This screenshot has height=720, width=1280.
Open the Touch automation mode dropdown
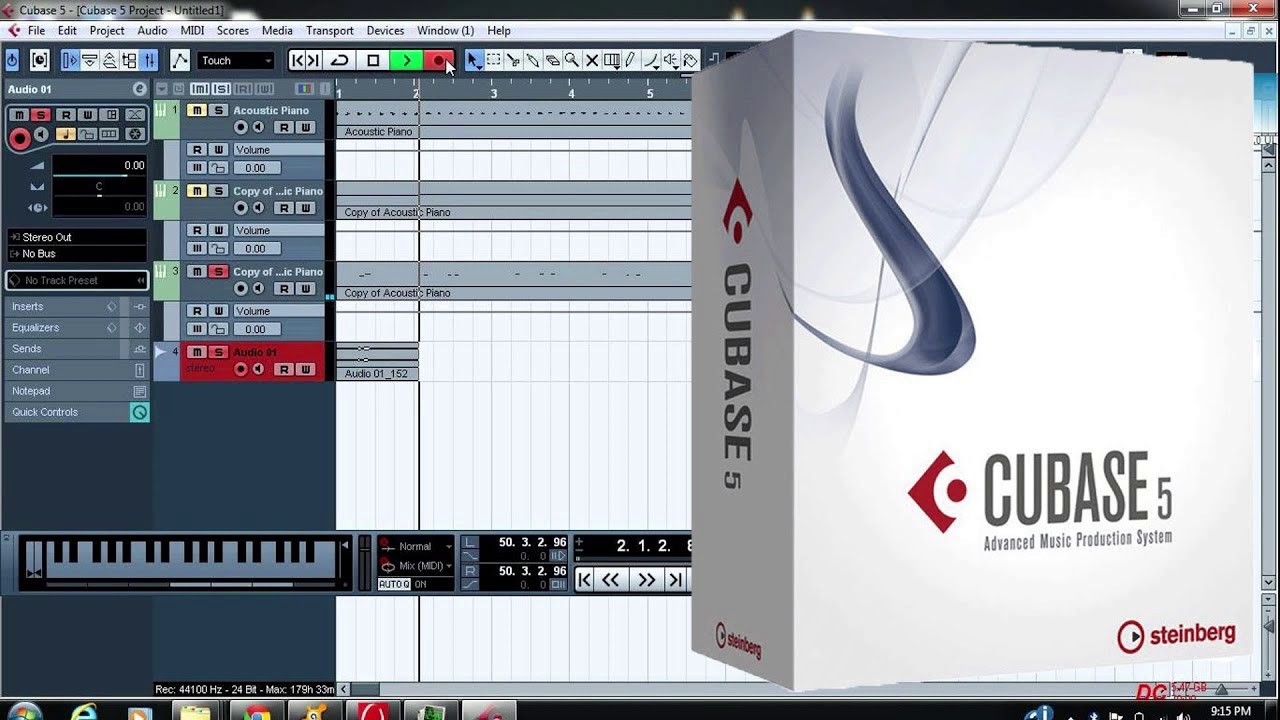point(236,61)
